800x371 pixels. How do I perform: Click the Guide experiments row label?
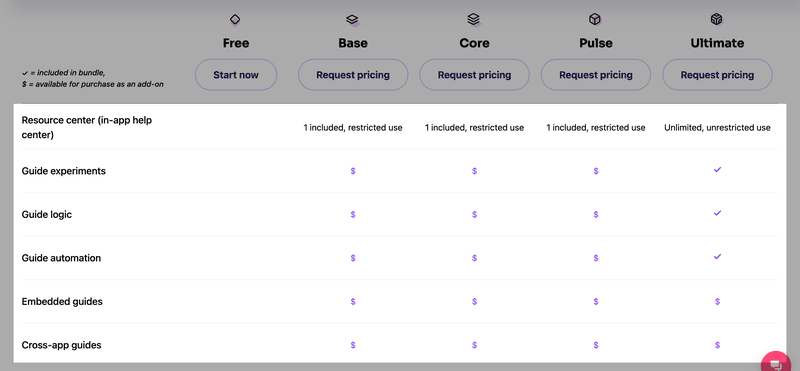tap(64, 171)
